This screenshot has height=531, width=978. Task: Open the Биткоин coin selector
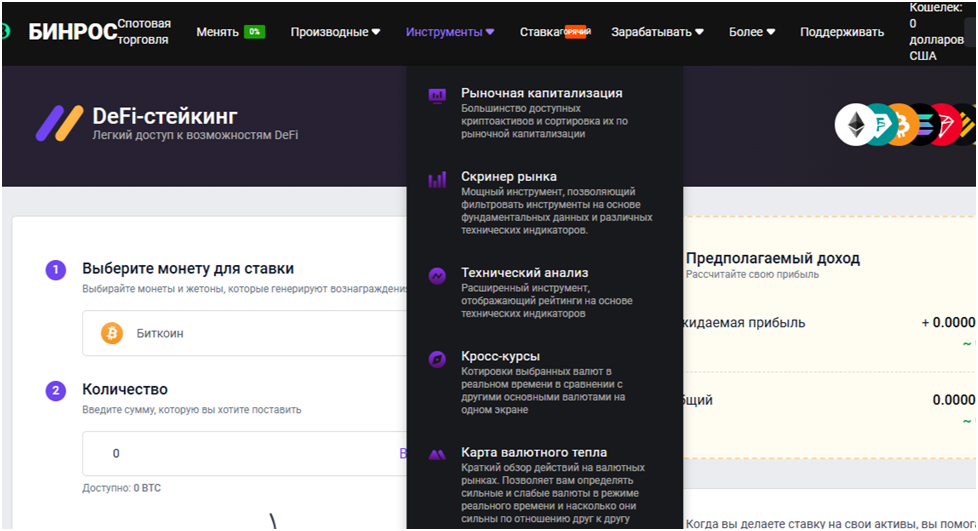[244, 333]
